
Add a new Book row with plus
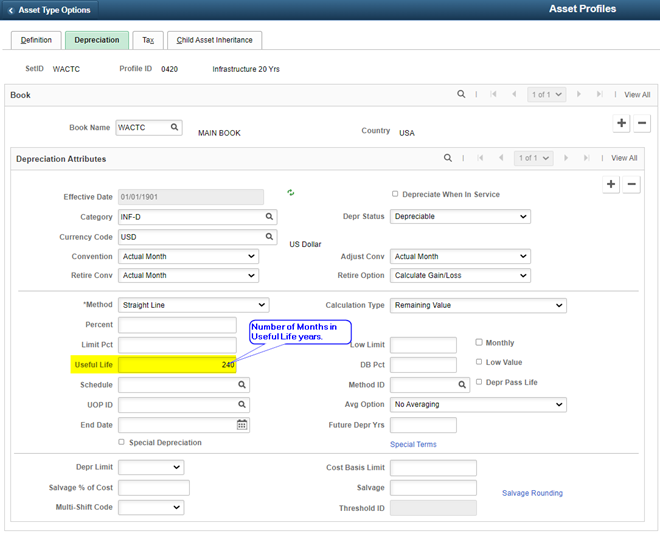coord(621,123)
